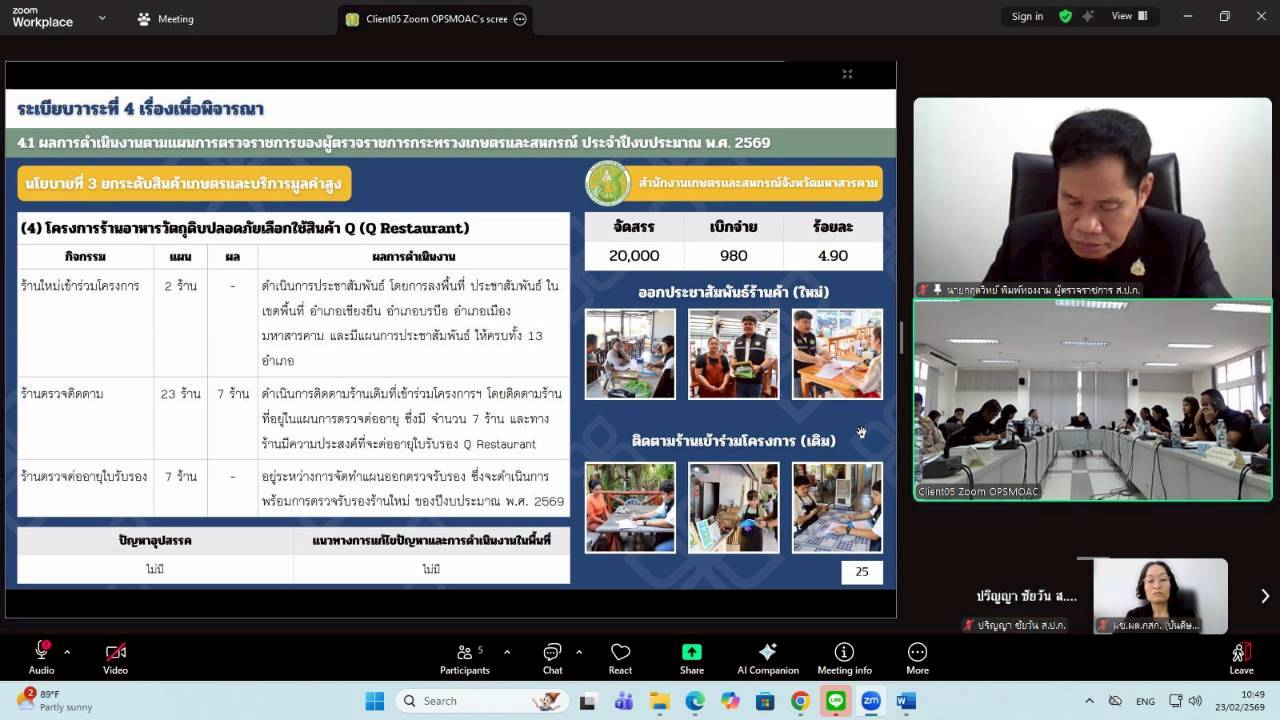Open the Chat panel icon
Image resolution: width=1280 pixels, height=720 pixels.
(x=552, y=655)
